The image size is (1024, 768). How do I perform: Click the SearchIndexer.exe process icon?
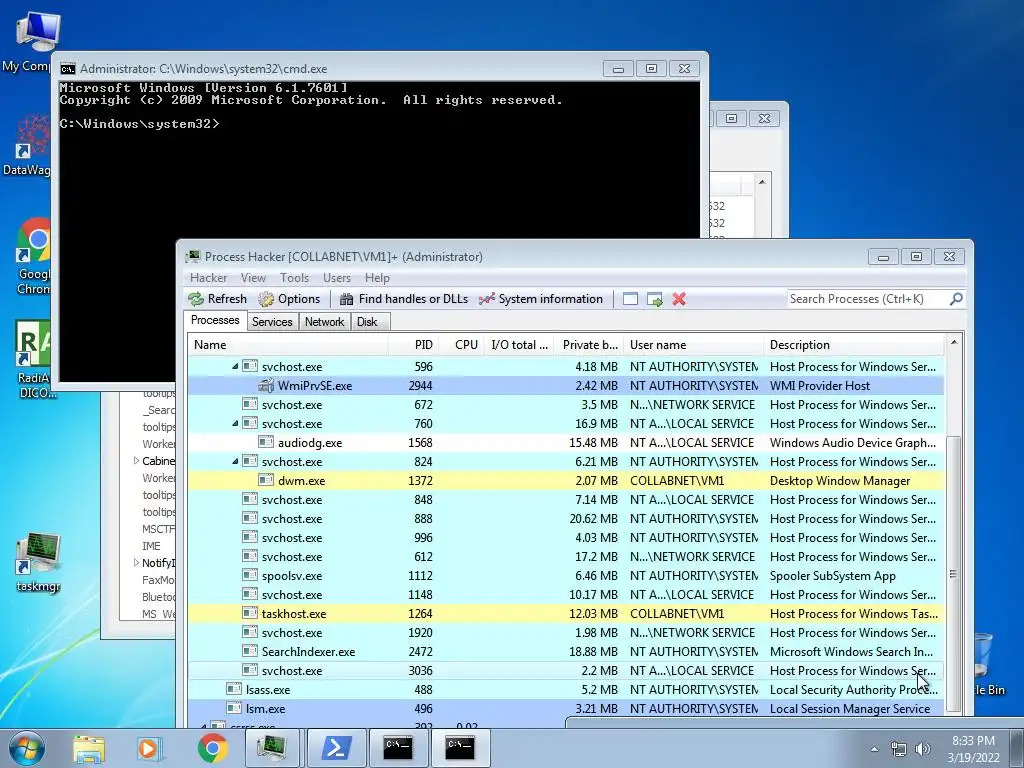250,651
